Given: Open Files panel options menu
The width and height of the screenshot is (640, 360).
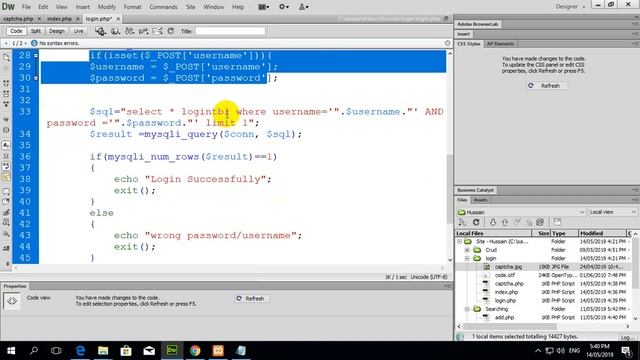Looking at the screenshot, I should coord(635,200).
